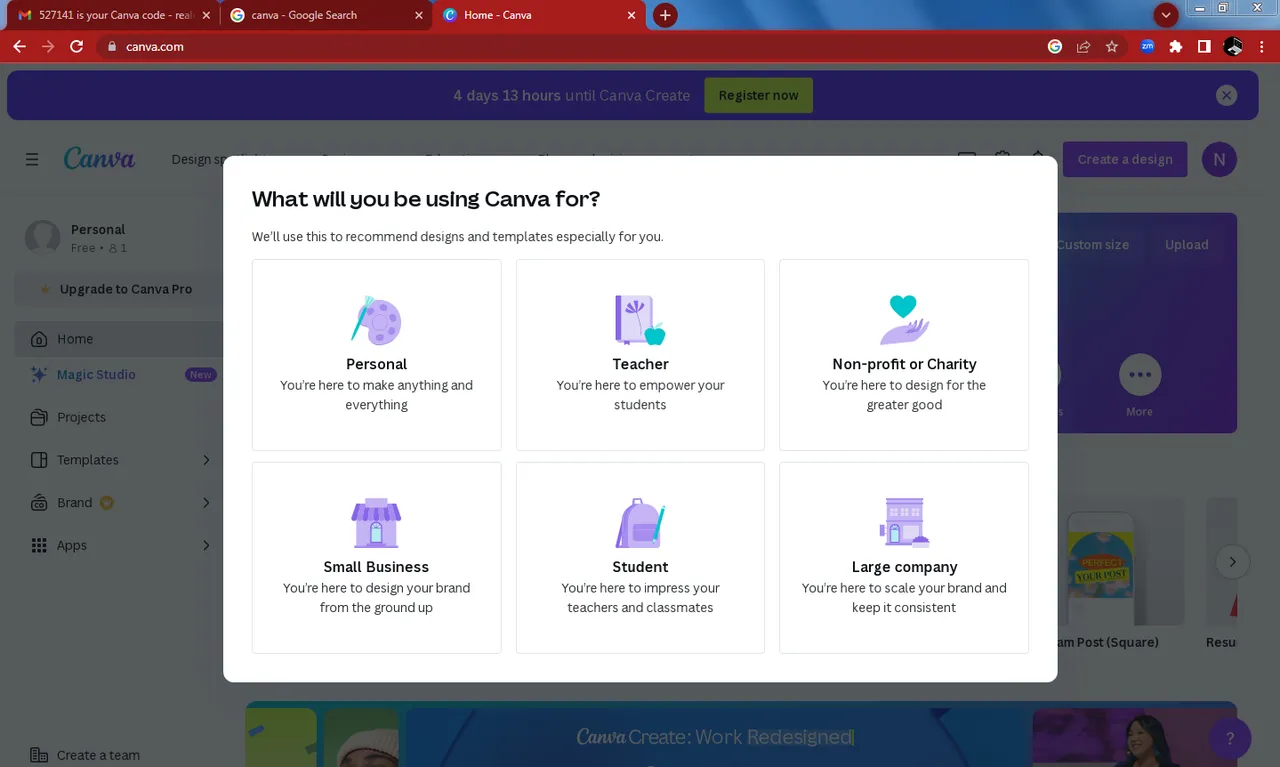The width and height of the screenshot is (1280, 767).
Task: Click browser back arrow
Action: 19,46
